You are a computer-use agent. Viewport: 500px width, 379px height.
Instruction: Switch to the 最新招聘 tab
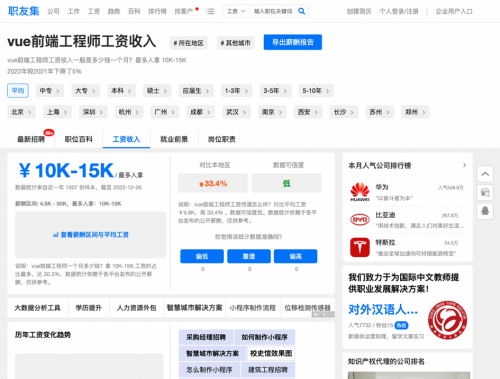pos(31,139)
